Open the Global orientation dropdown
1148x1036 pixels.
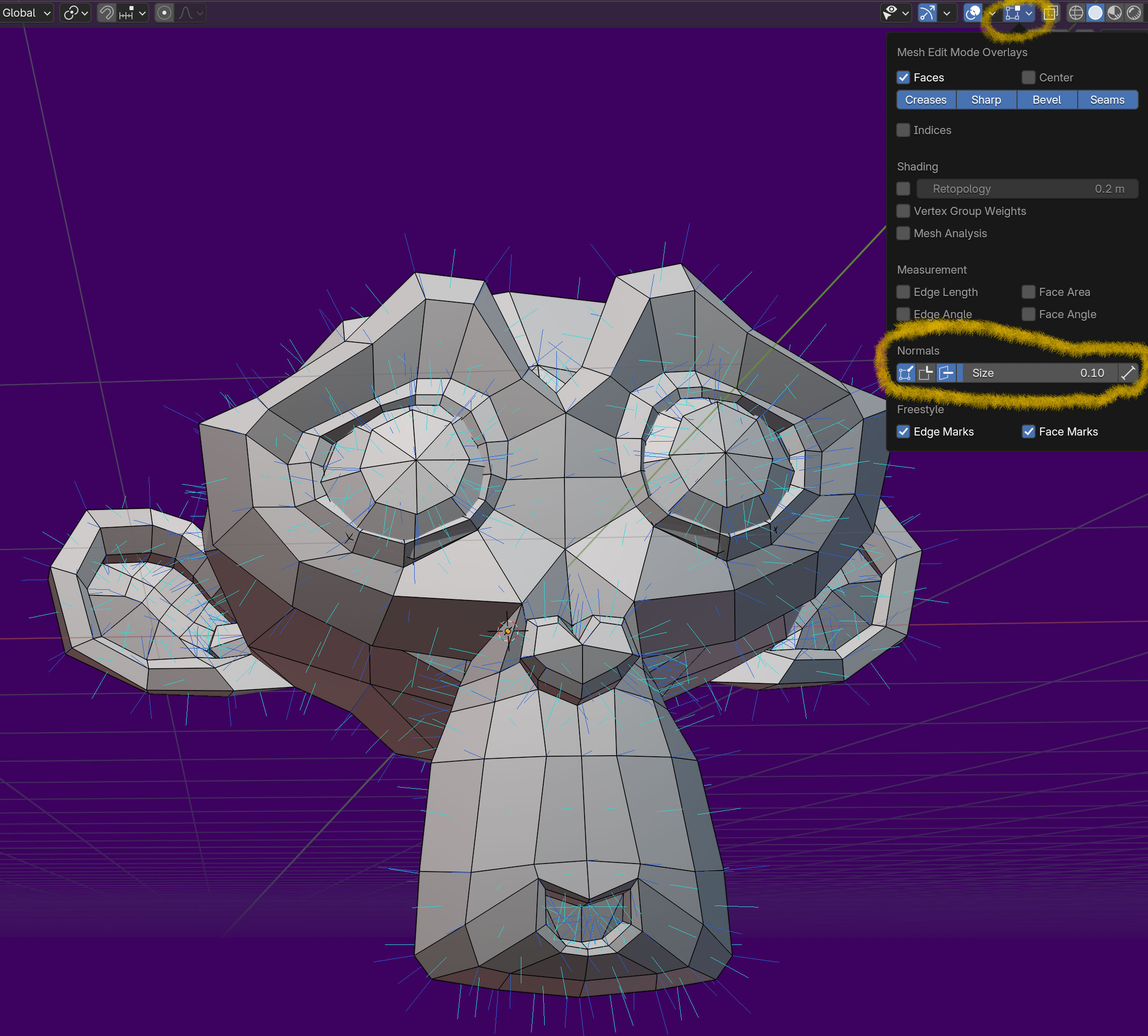pyautogui.click(x=26, y=13)
